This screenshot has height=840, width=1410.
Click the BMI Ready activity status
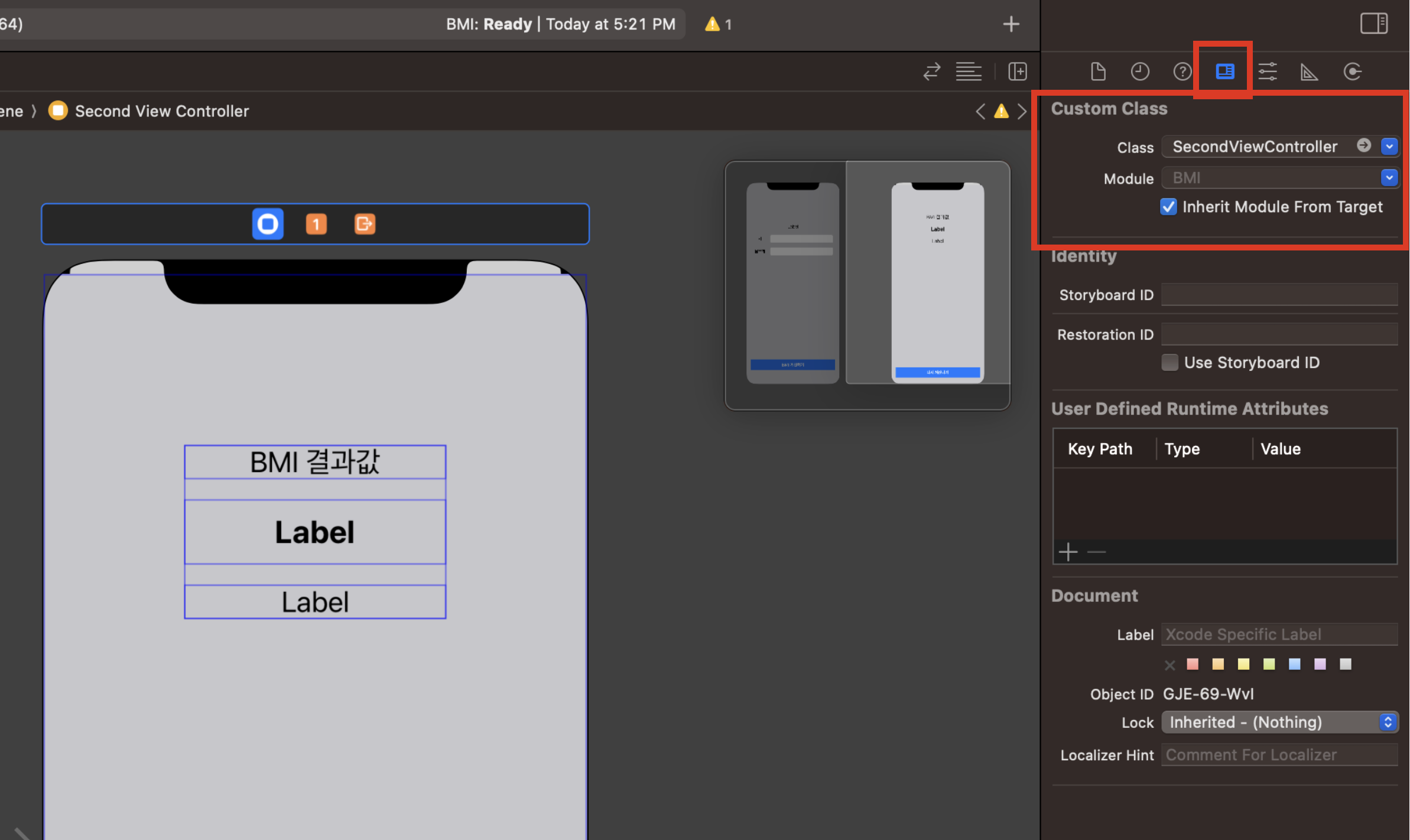[560, 24]
